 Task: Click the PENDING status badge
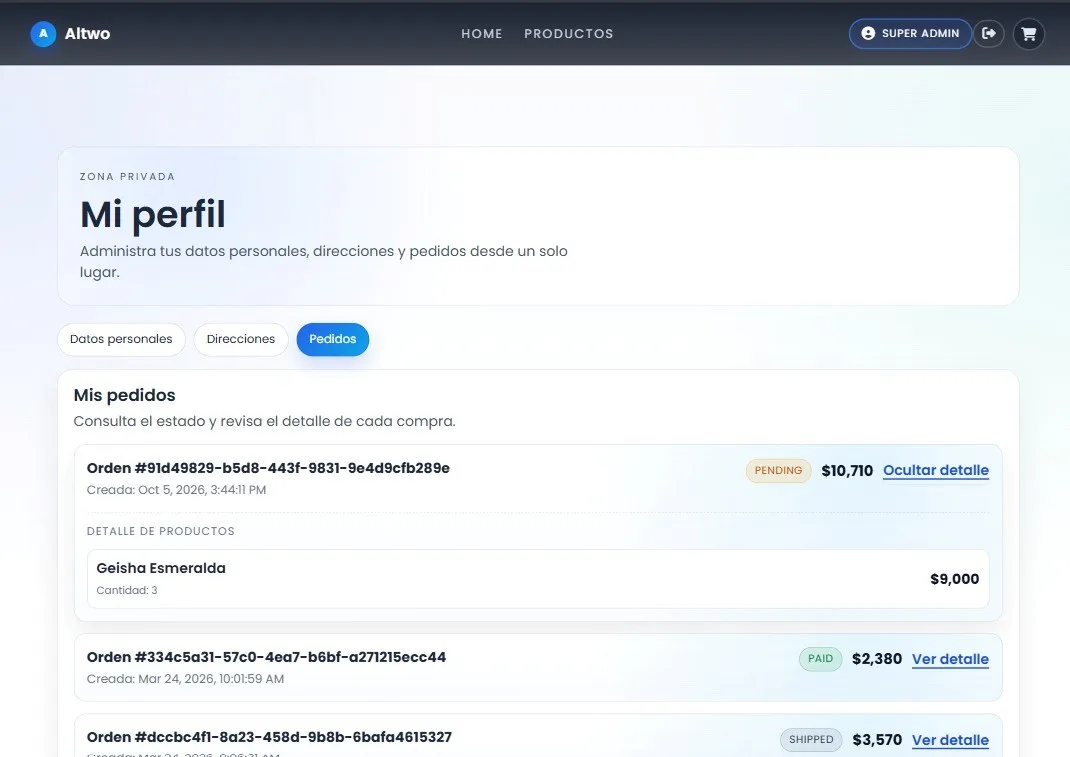pyautogui.click(x=778, y=470)
